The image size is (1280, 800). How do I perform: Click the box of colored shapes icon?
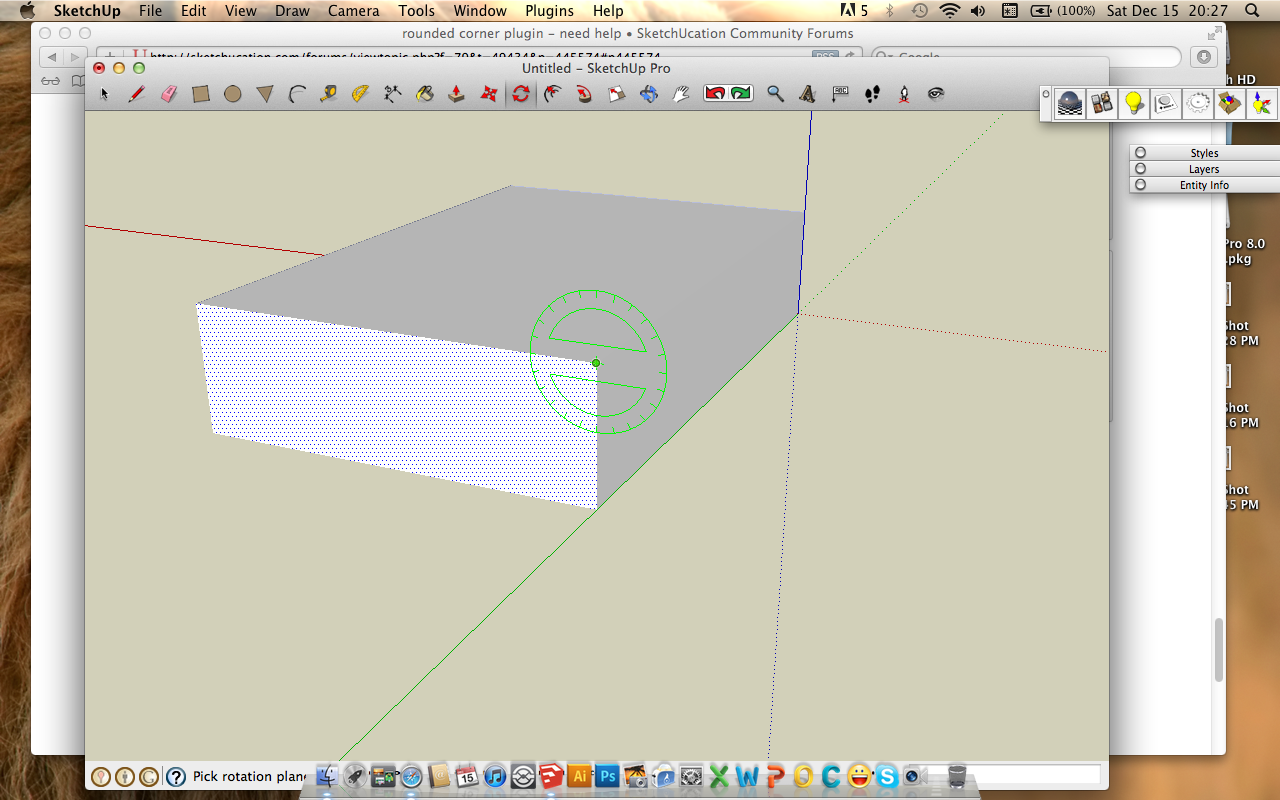click(1230, 103)
